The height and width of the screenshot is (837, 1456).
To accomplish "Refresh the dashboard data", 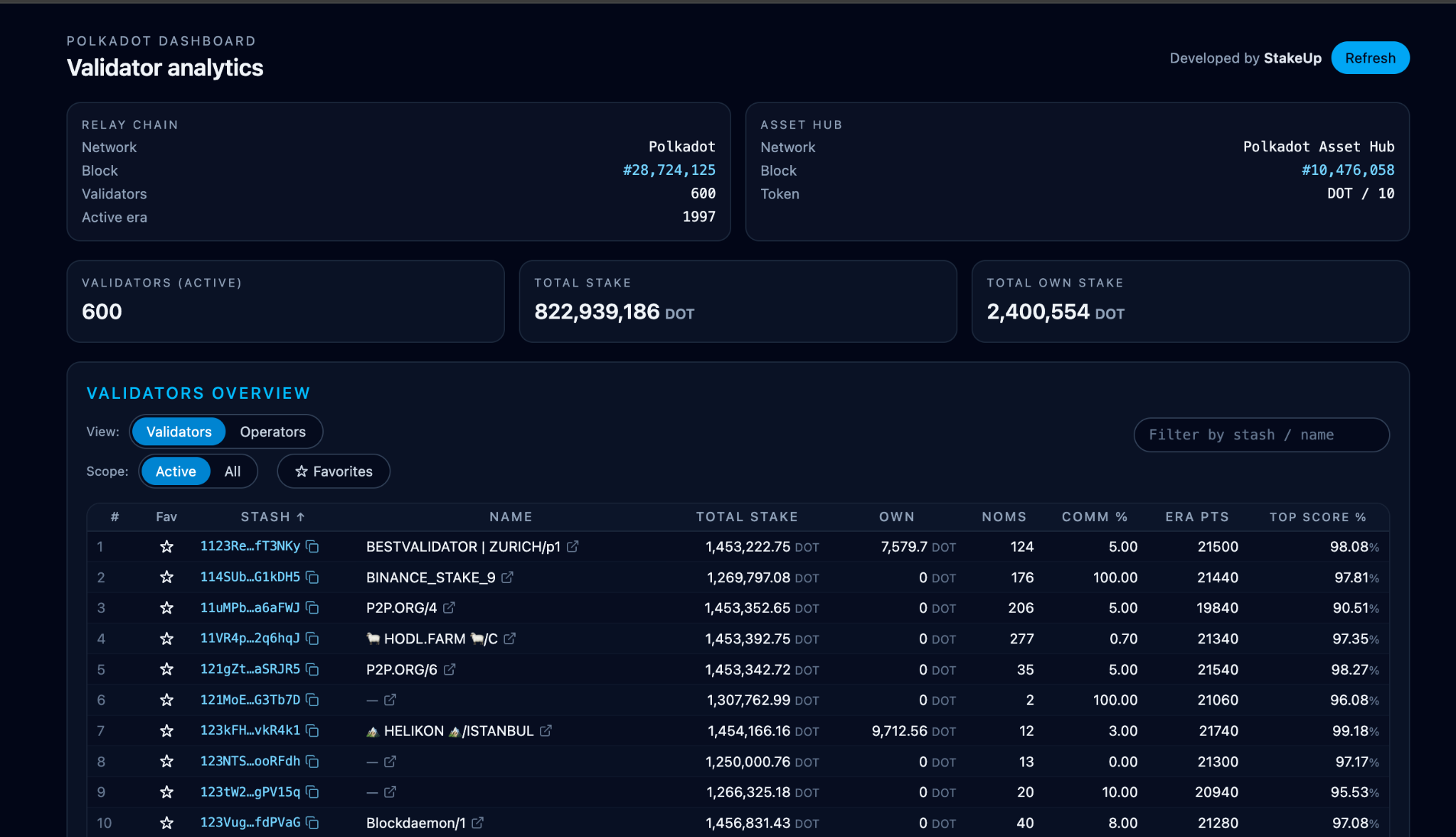I will [x=1369, y=58].
